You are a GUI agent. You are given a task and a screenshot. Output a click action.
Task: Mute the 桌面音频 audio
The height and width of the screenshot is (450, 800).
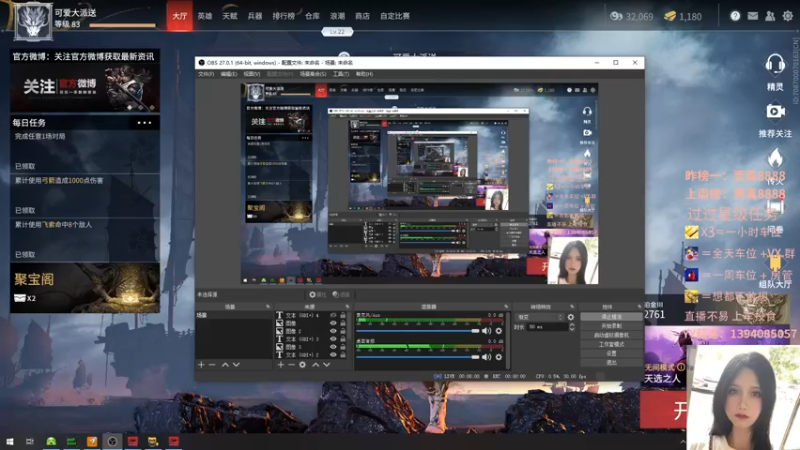[486, 357]
